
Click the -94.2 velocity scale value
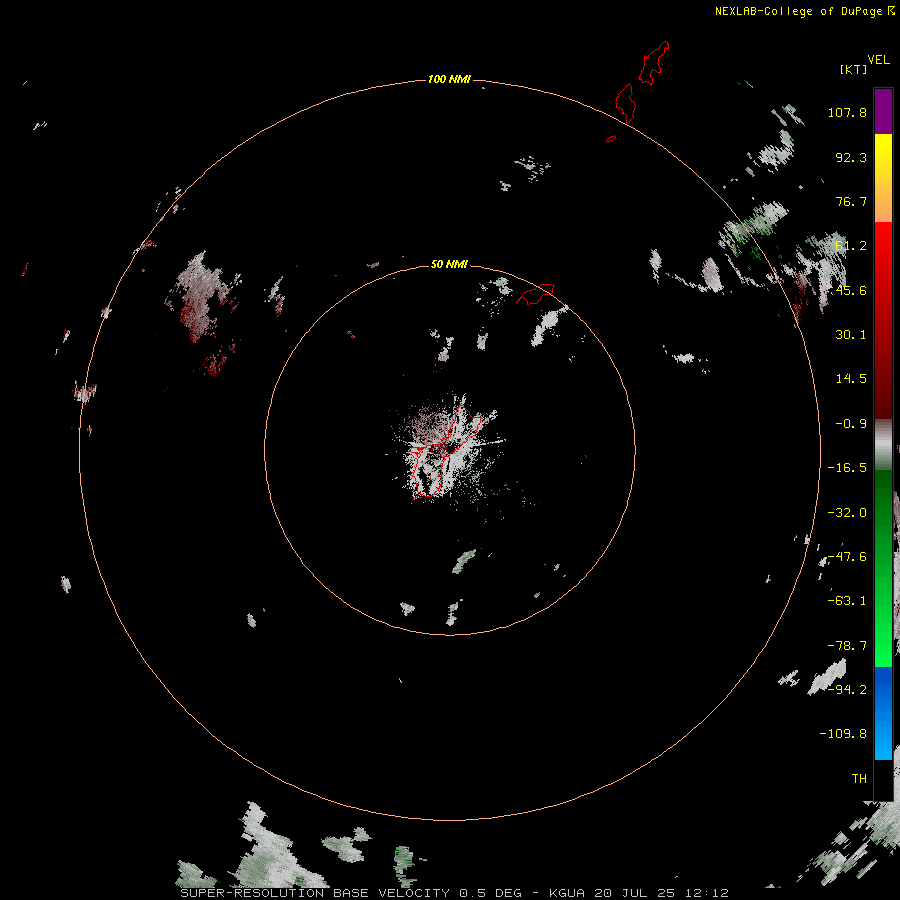(x=847, y=690)
